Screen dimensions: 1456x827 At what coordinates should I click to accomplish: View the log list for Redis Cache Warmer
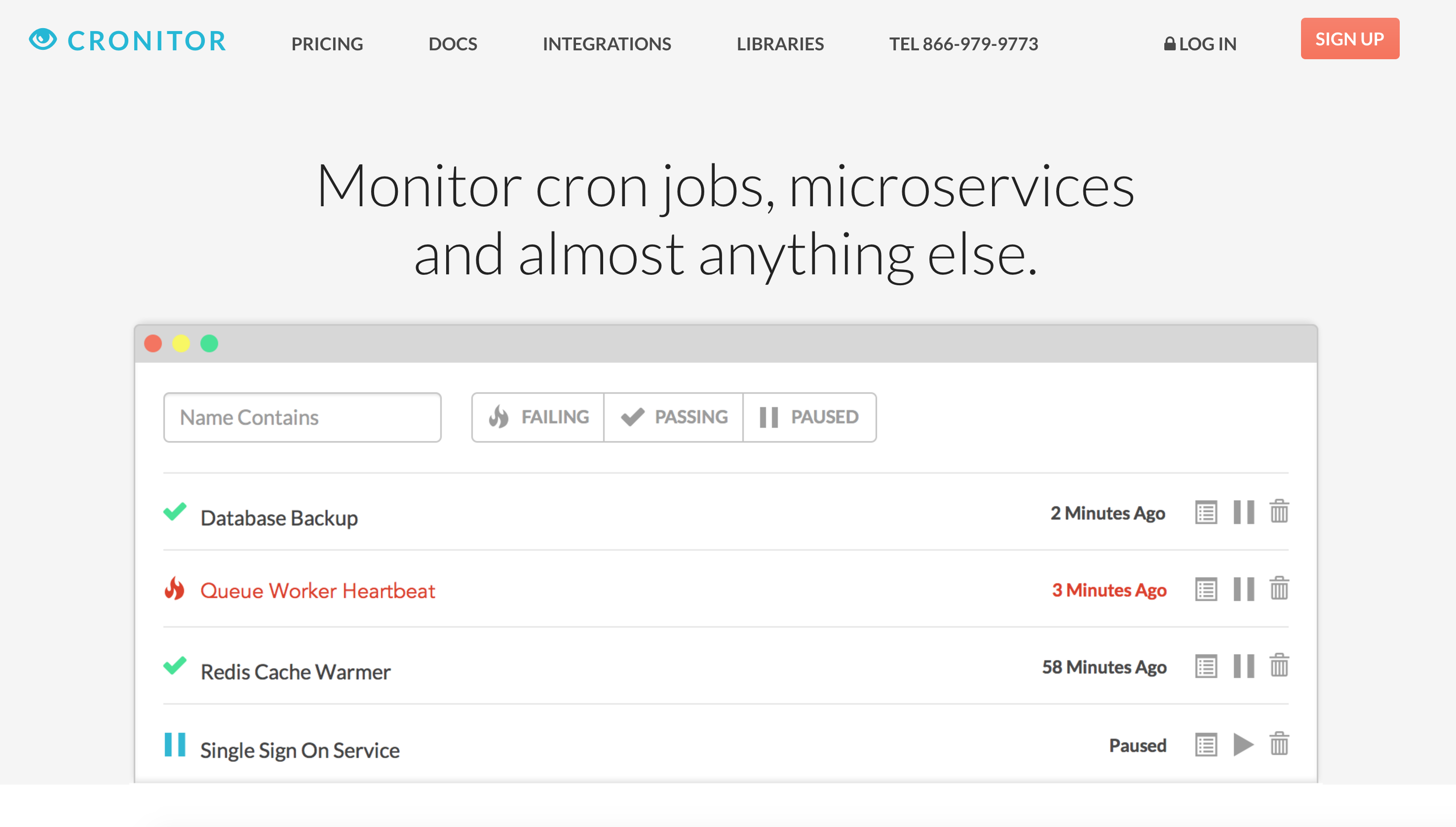point(1205,666)
